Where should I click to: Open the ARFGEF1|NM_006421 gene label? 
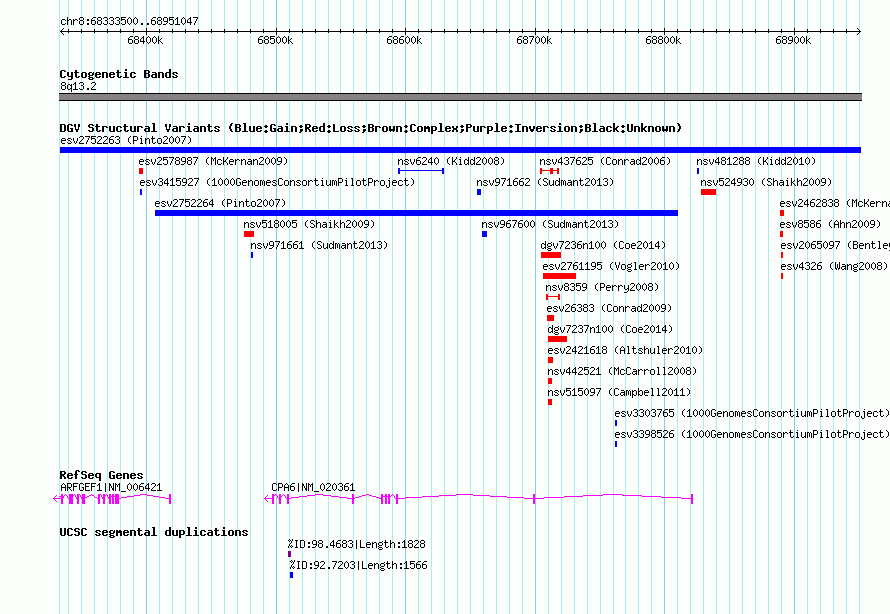tap(111, 487)
